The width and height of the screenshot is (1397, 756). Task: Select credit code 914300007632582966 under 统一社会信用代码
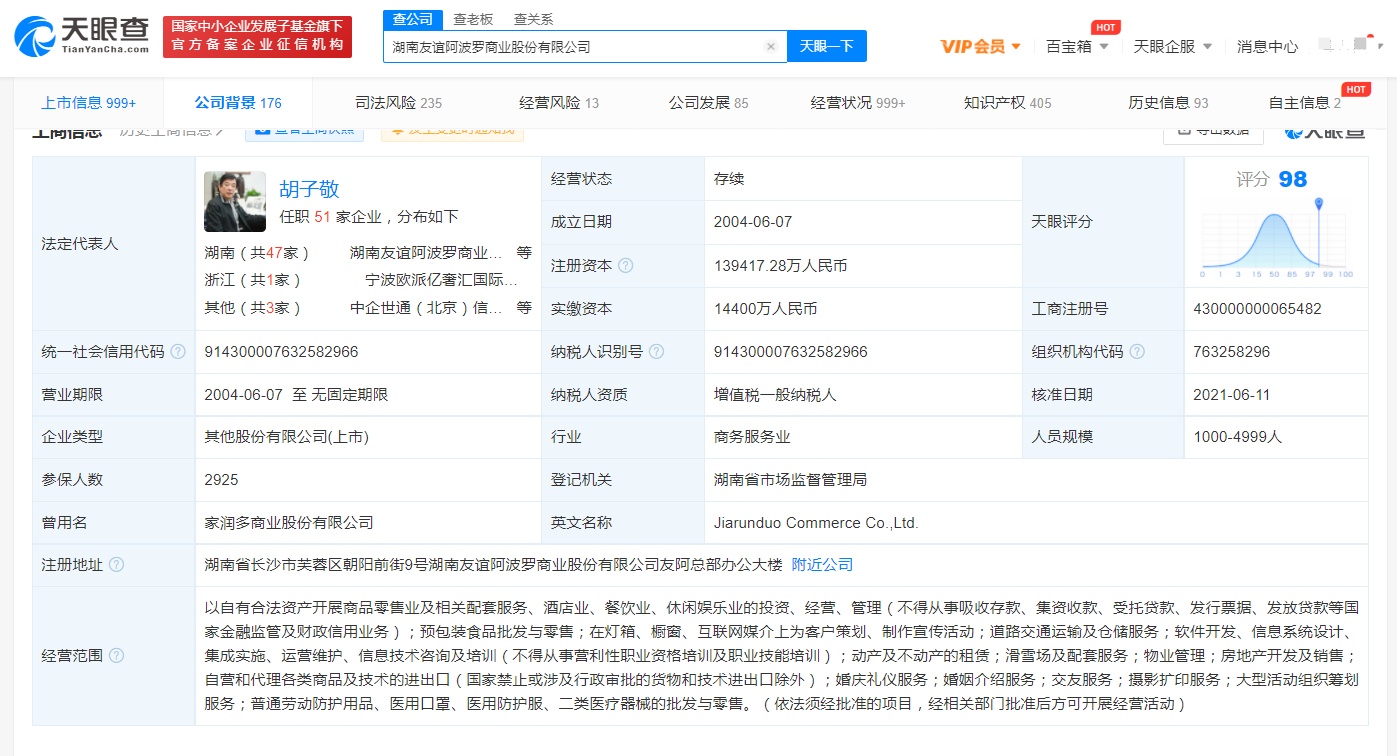click(281, 352)
